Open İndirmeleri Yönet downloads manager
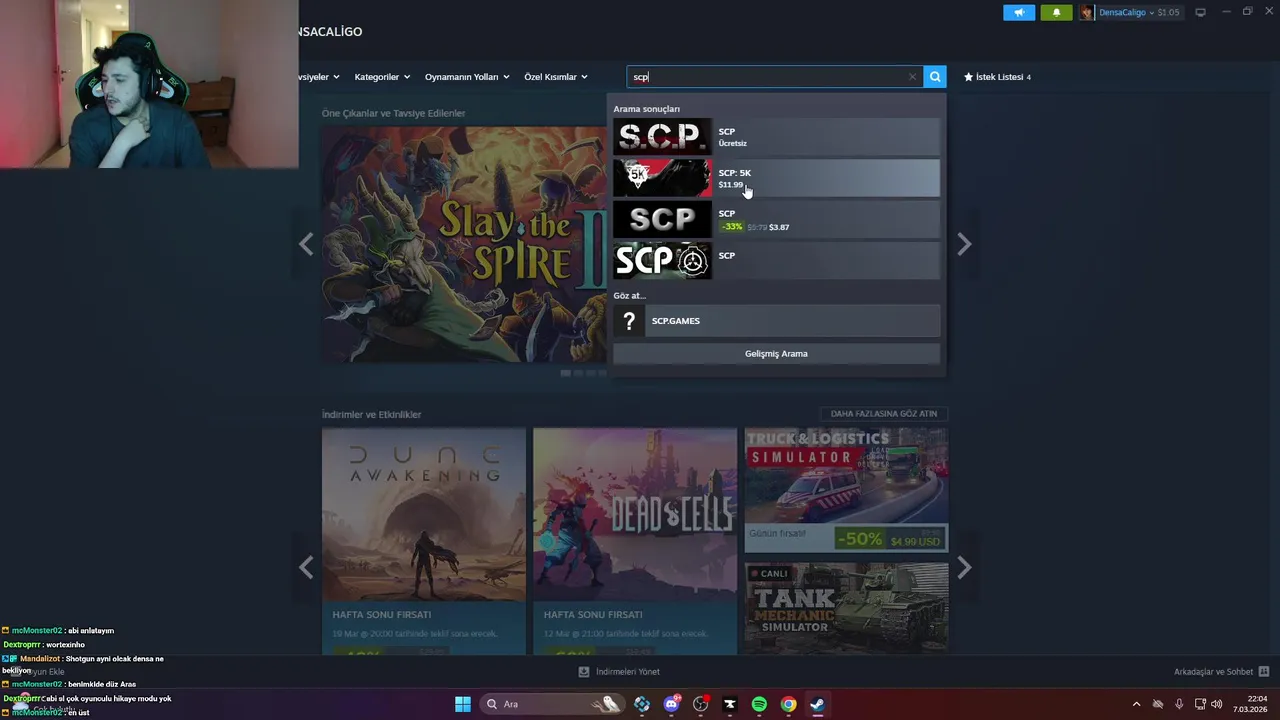 point(619,672)
